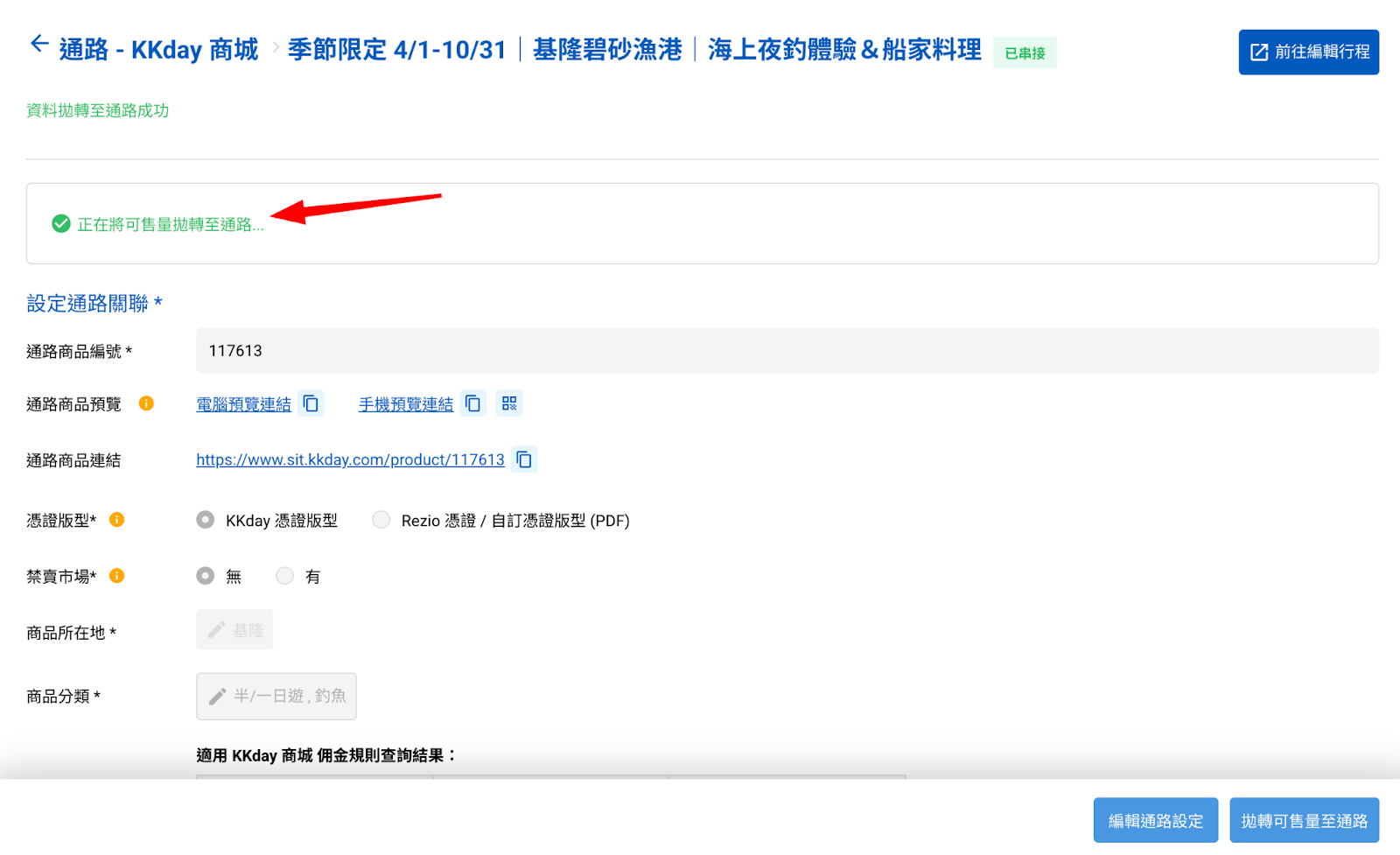Copy the 通路商品連結 URL
This screenshot has height=855, width=1400.
(524, 459)
